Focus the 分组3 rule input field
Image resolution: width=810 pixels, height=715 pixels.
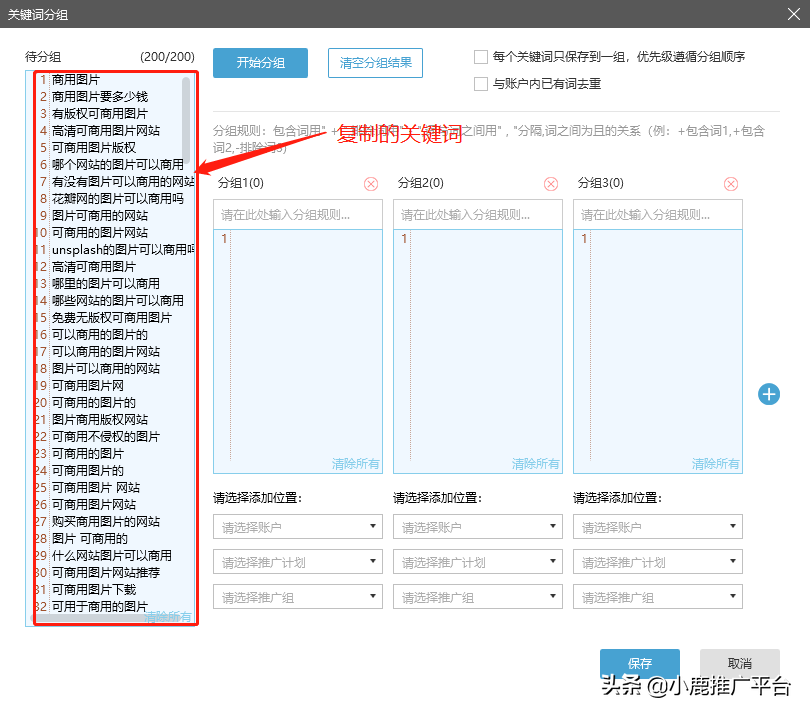click(658, 214)
